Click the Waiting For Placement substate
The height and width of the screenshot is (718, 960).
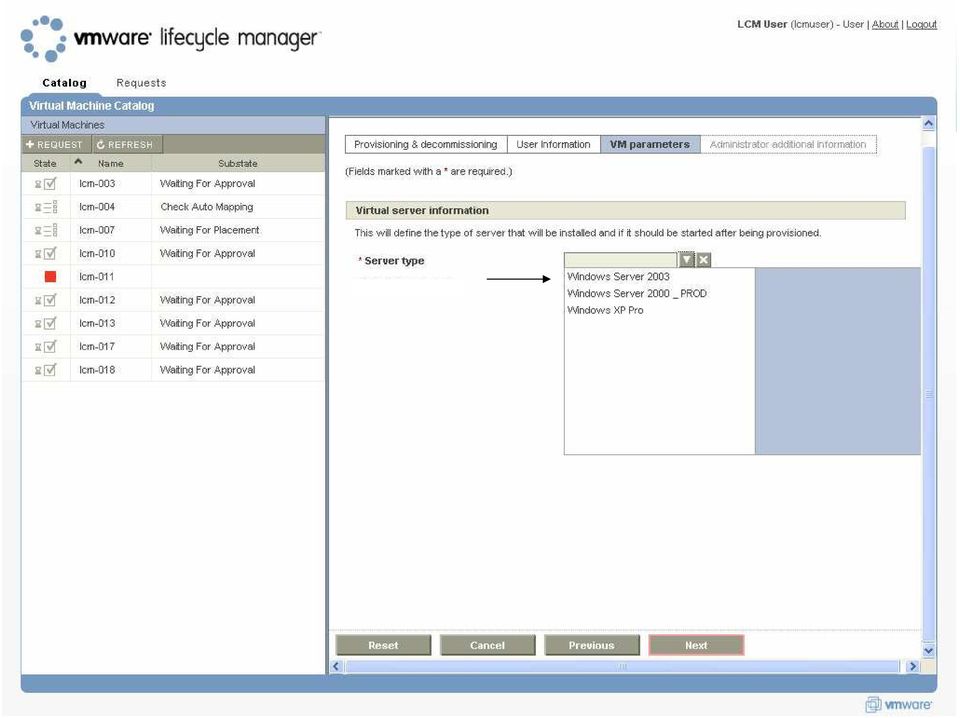click(209, 230)
